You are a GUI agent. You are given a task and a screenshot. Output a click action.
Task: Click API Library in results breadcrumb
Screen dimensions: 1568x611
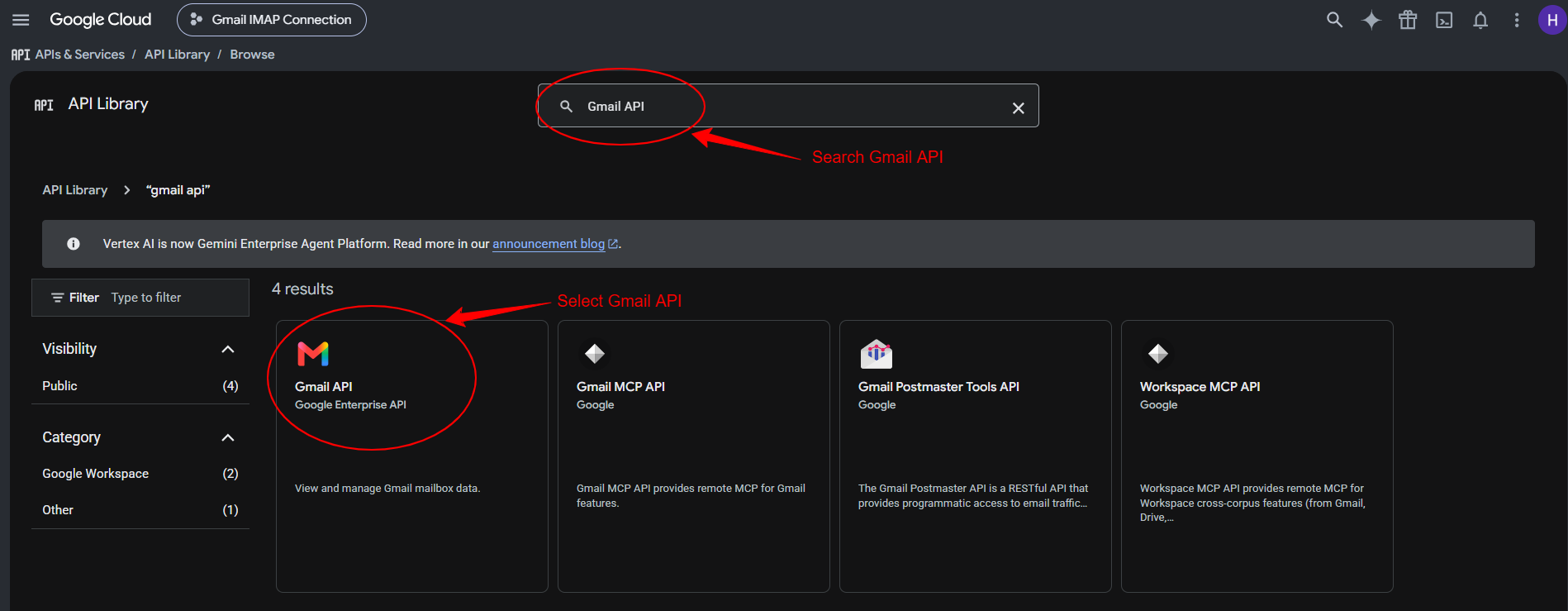[75, 190]
